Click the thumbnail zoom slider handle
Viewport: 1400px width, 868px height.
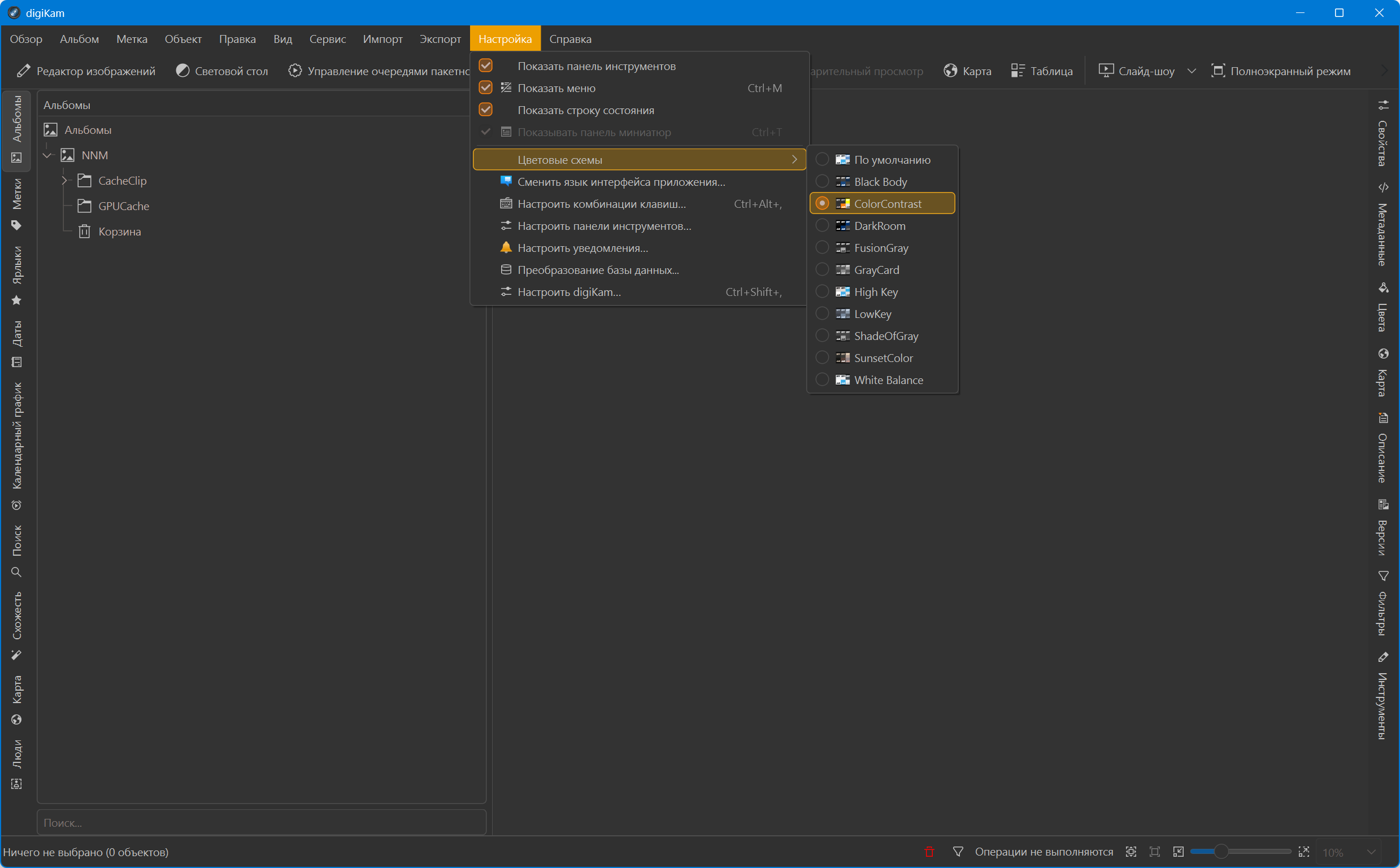[x=1221, y=852]
